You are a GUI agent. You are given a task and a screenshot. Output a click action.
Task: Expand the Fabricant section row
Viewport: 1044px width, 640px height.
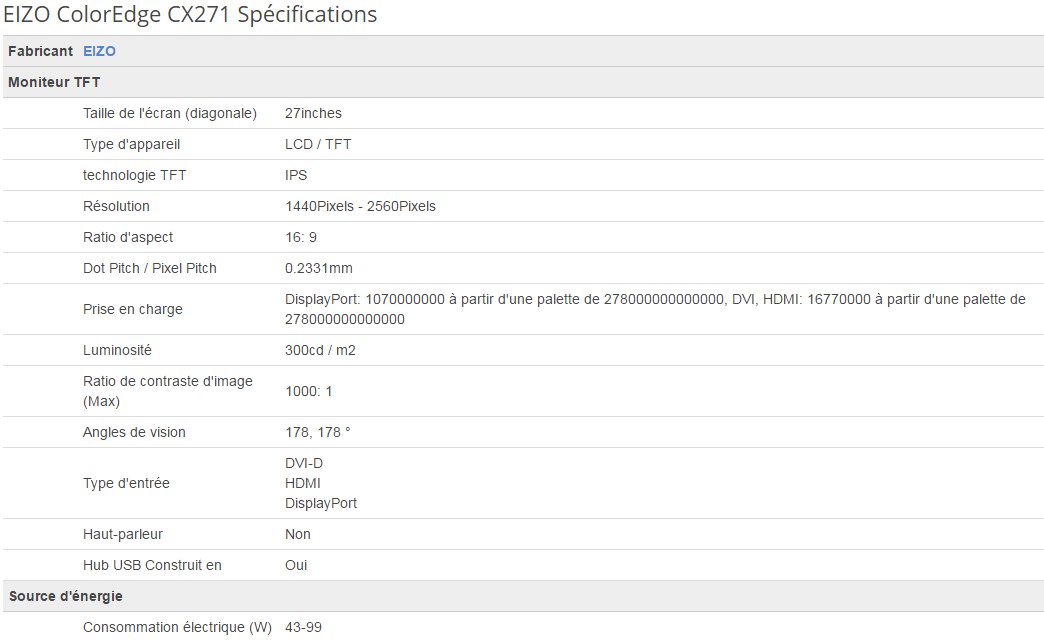click(38, 51)
